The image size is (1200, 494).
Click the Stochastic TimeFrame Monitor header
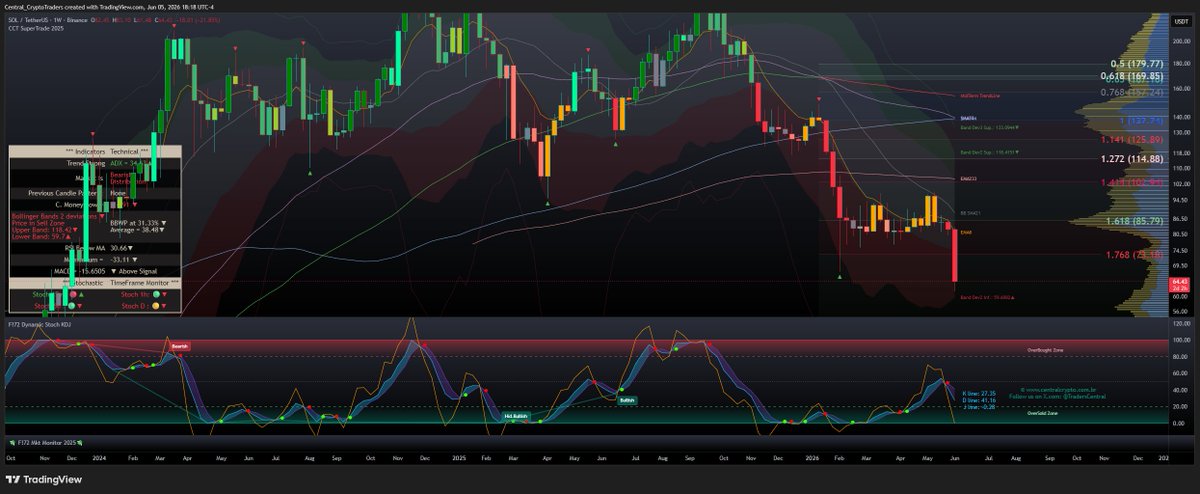pyautogui.click(x=95, y=283)
